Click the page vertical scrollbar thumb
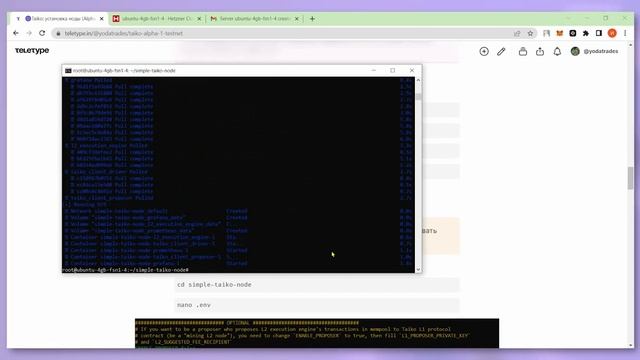Image resolution: width=640 pixels, height=360 pixels. pos(631,178)
